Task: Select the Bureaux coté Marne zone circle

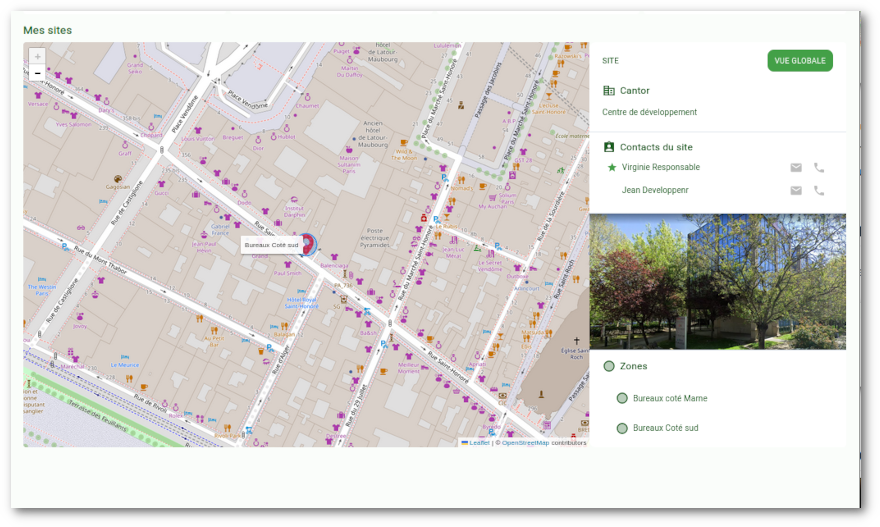Action: (622, 398)
